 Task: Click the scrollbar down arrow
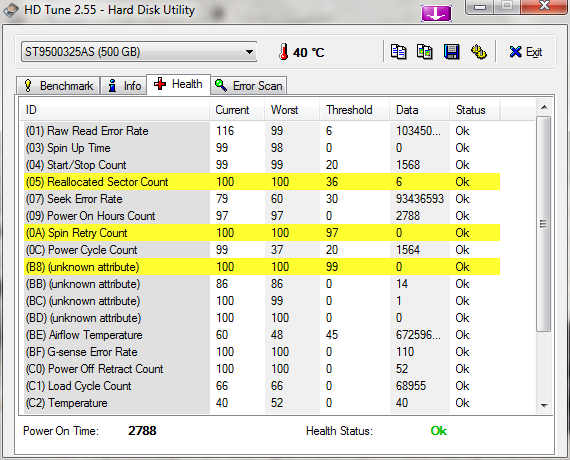(x=544, y=405)
